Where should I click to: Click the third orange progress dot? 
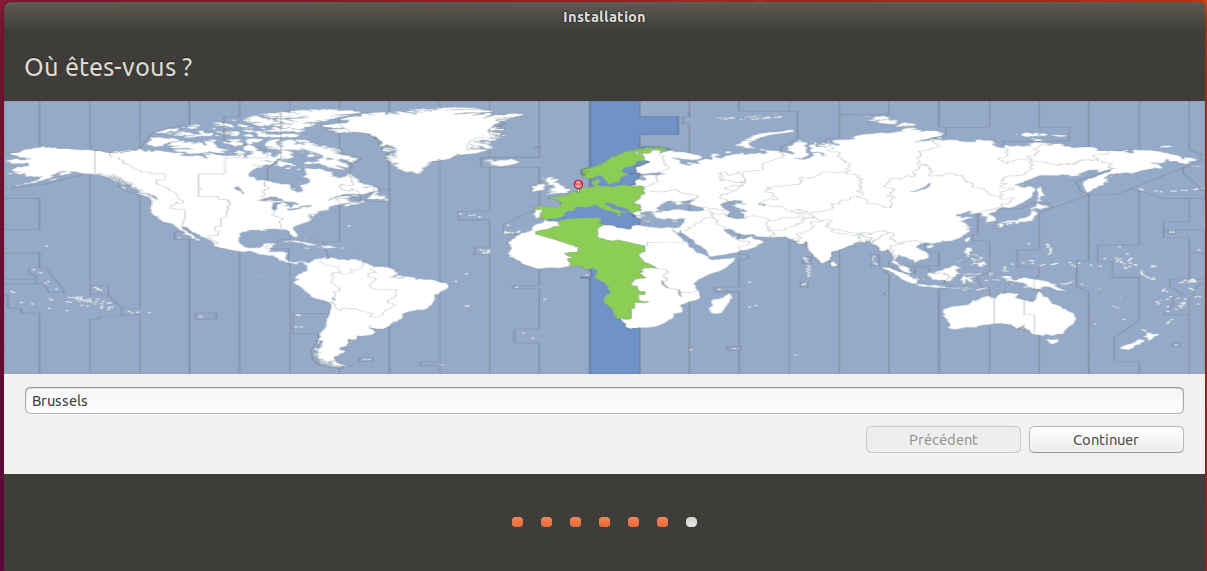pos(575,522)
